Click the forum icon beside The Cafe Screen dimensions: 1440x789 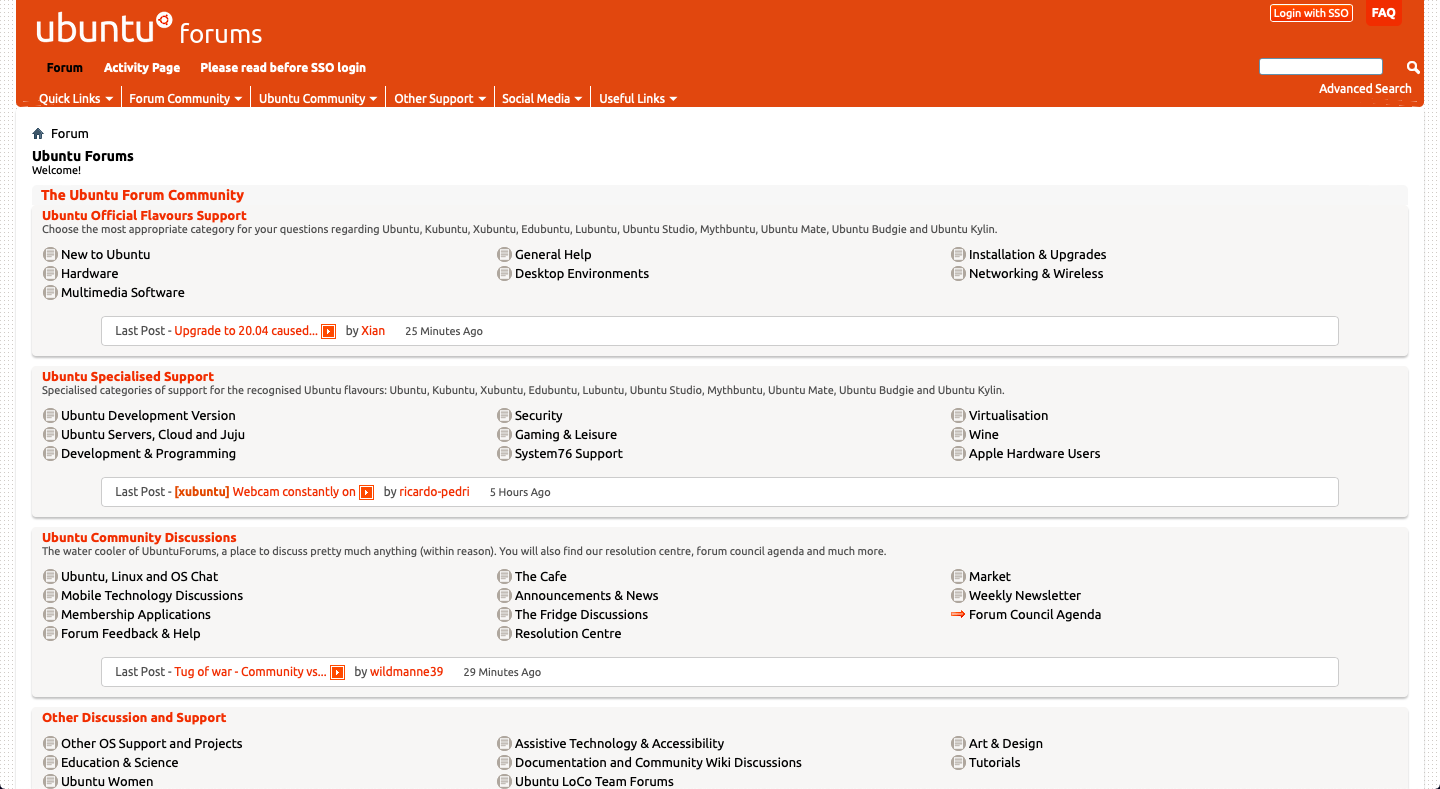pyautogui.click(x=504, y=577)
